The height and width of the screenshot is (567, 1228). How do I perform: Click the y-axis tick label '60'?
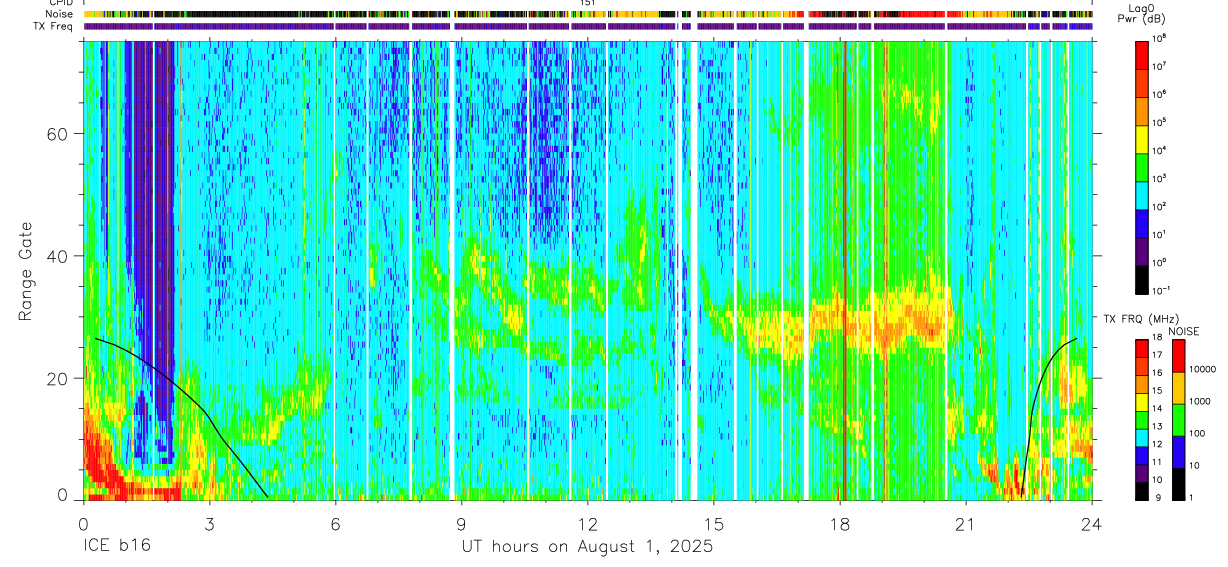[60, 134]
